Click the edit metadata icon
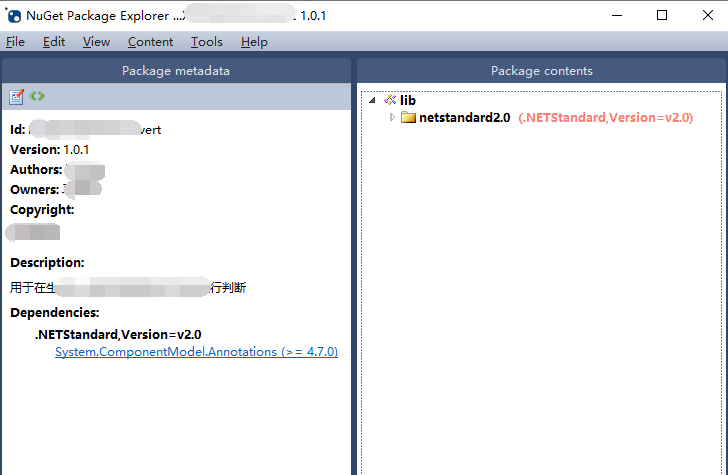The image size is (728, 475). 16,97
